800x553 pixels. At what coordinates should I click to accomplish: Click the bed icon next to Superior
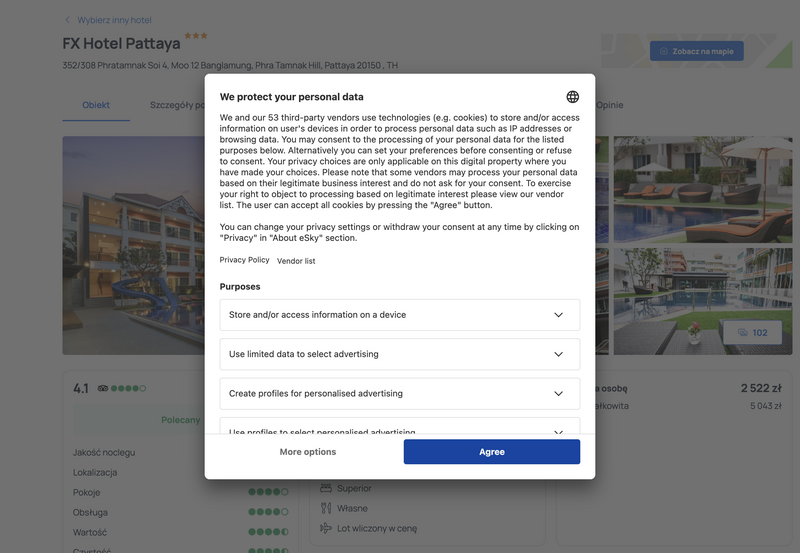pyautogui.click(x=326, y=488)
